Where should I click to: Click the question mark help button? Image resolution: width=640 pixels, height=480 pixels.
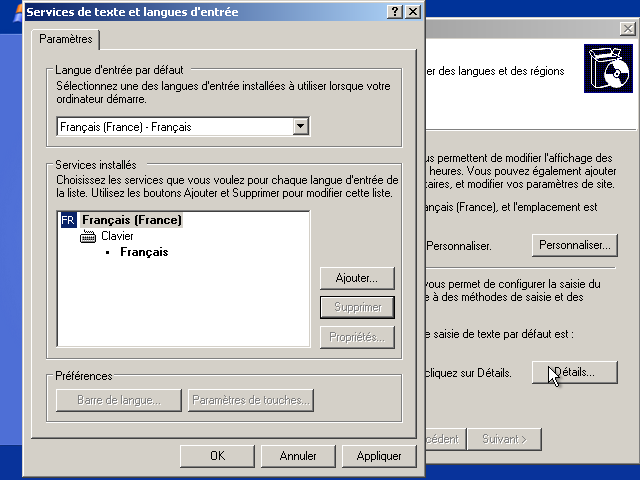(x=396, y=11)
